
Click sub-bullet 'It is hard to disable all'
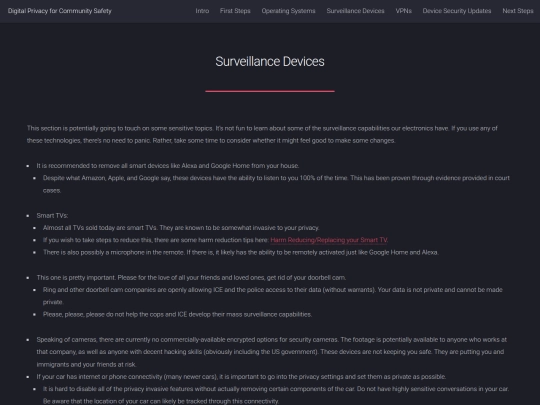[x=276, y=395]
